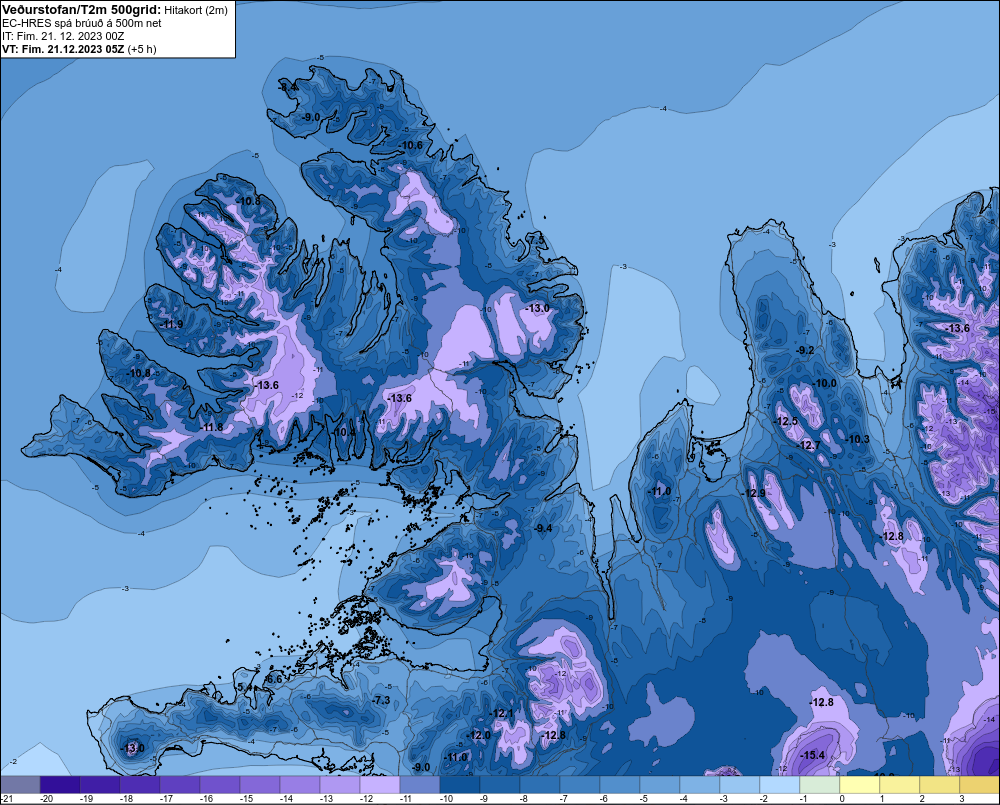
Task: Click the legend swatch between -21 and -20
Action: (20, 784)
